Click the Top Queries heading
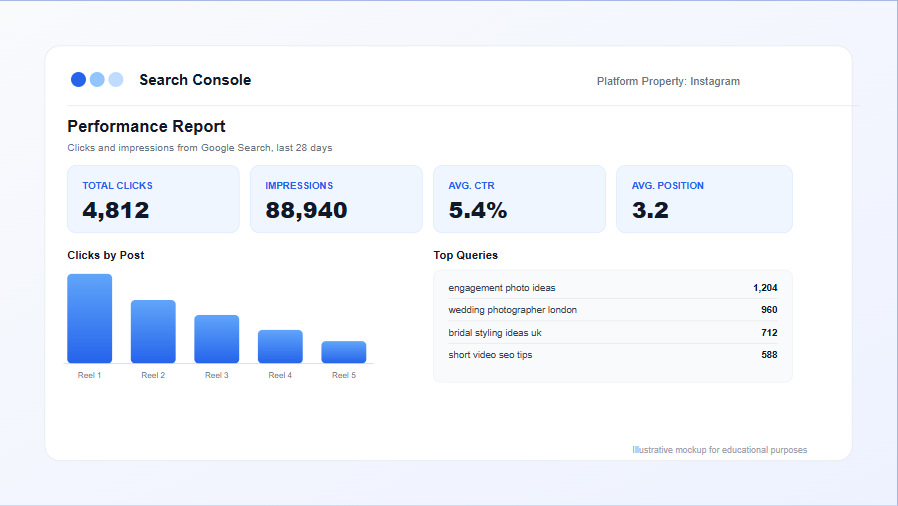The height and width of the screenshot is (506, 898). pyautogui.click(x=466, y=255)
